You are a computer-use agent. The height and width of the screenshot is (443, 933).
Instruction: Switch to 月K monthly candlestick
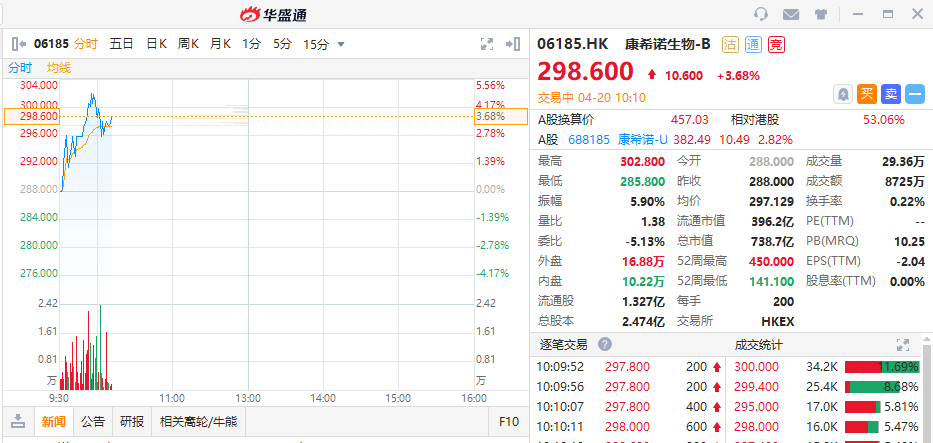point(220,43)
